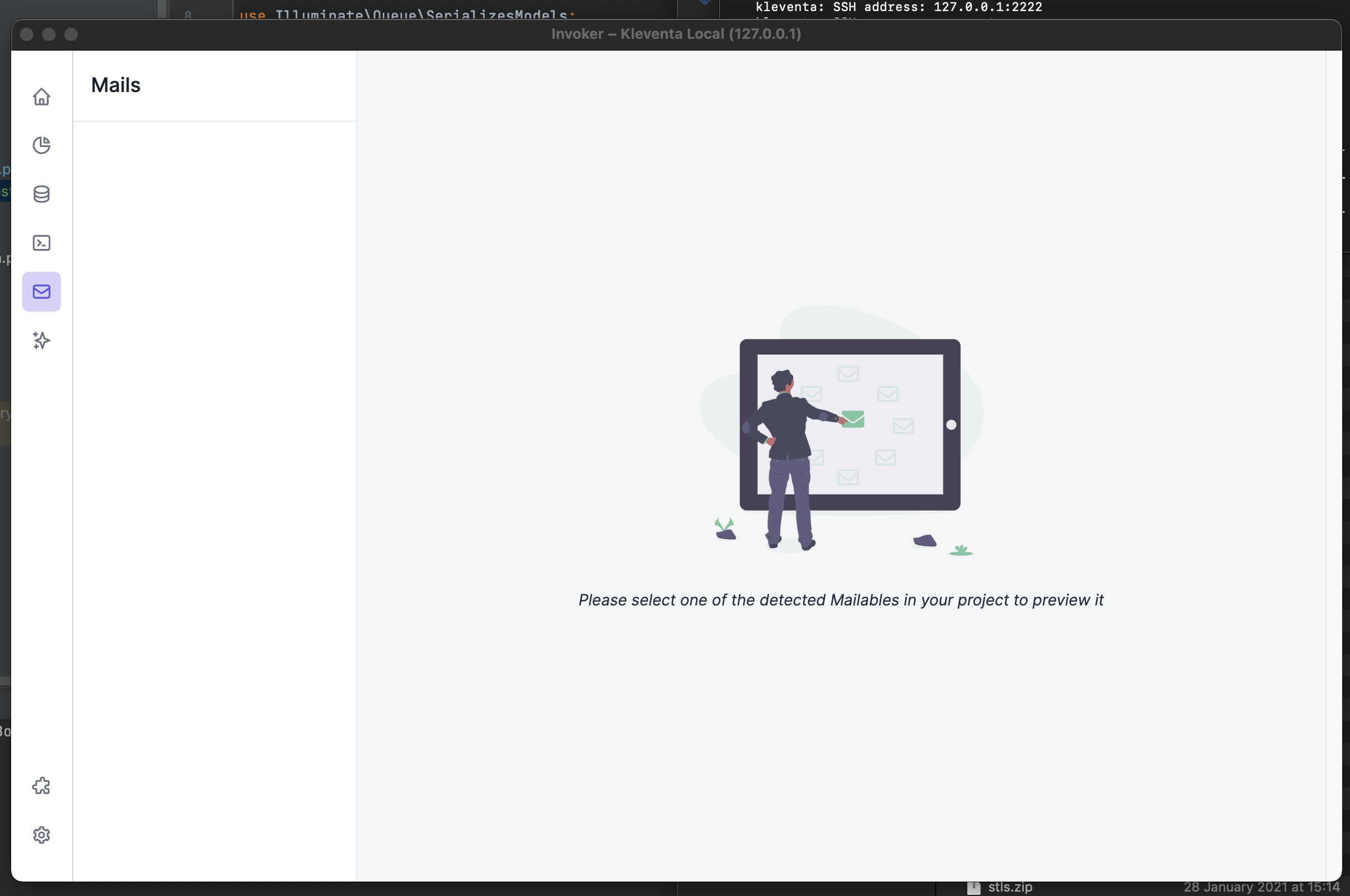Open the Tinker terminal panel

point(41,242)
